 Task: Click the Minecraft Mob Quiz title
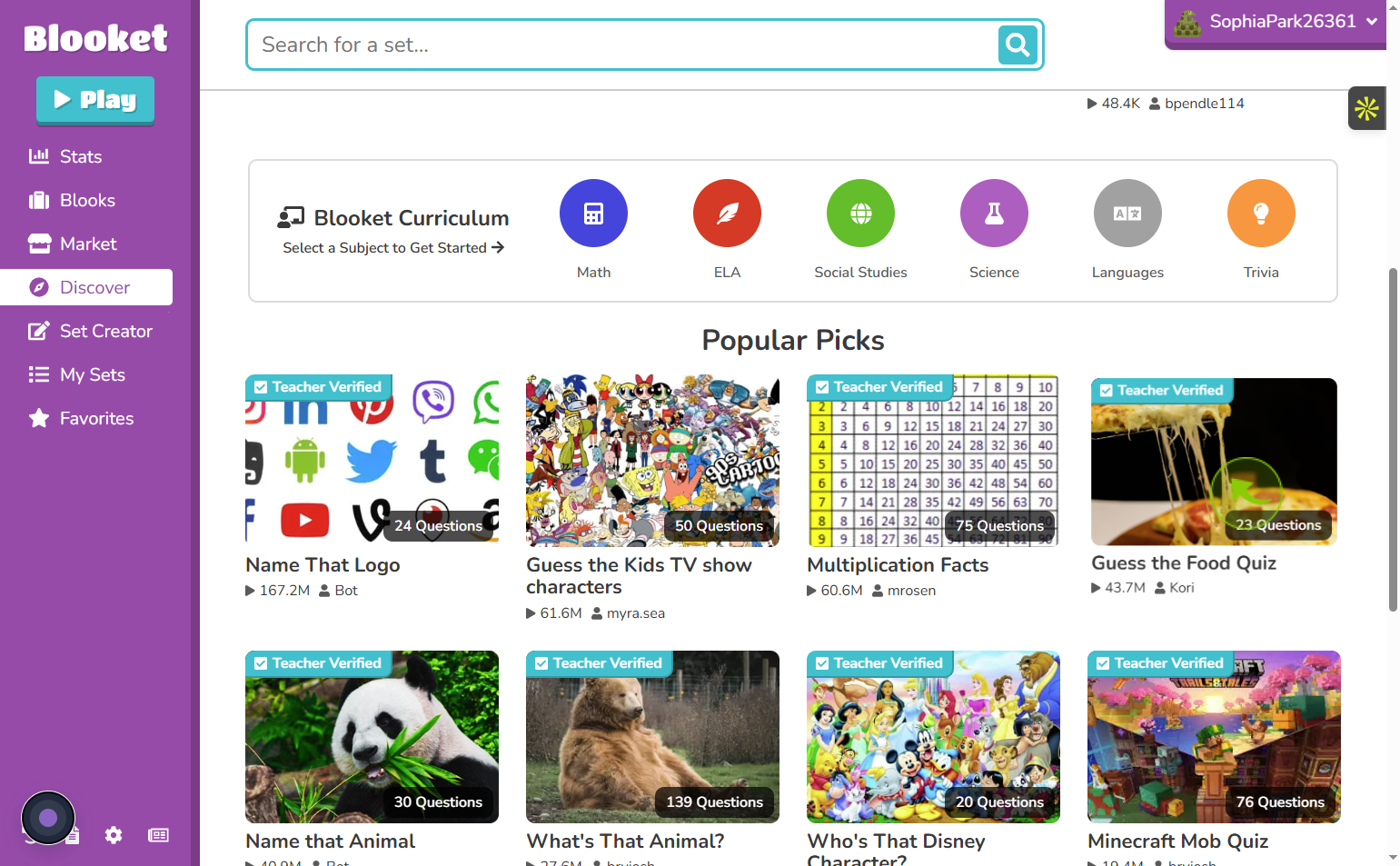[x=1177, y=841]
